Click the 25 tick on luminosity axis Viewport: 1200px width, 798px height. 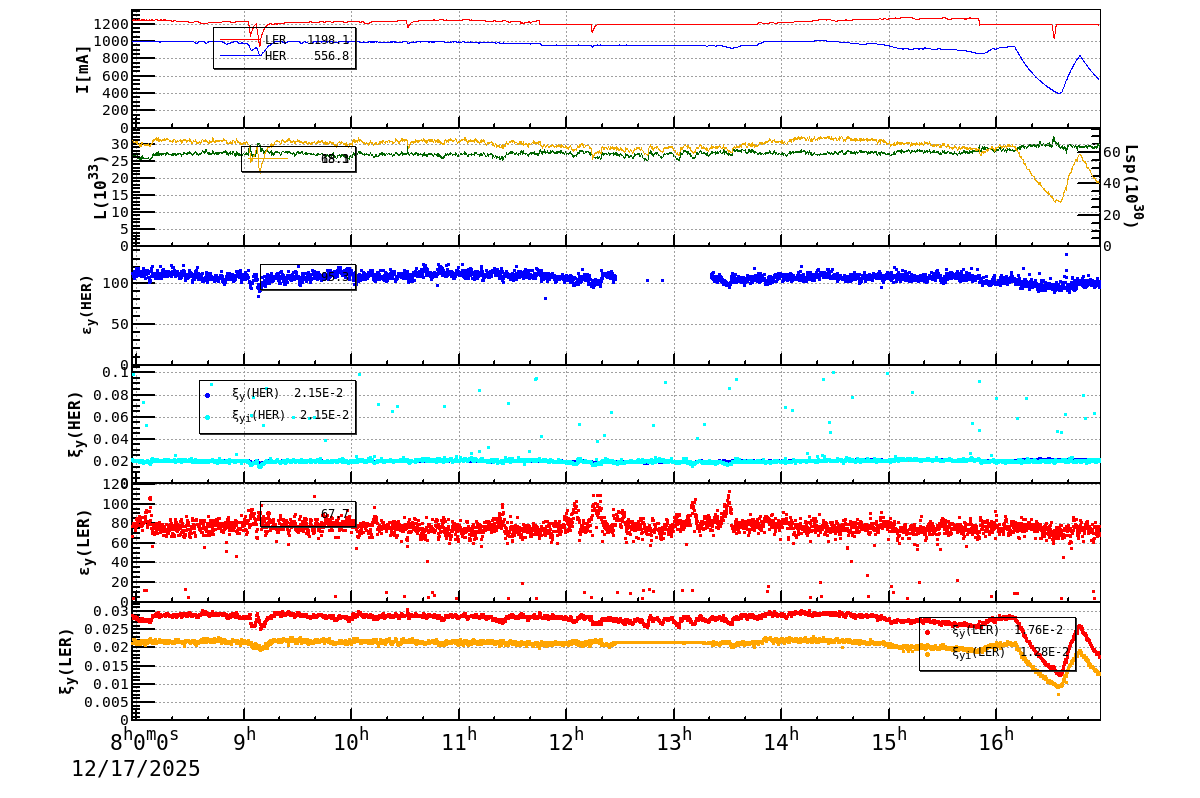click(119, 161)
